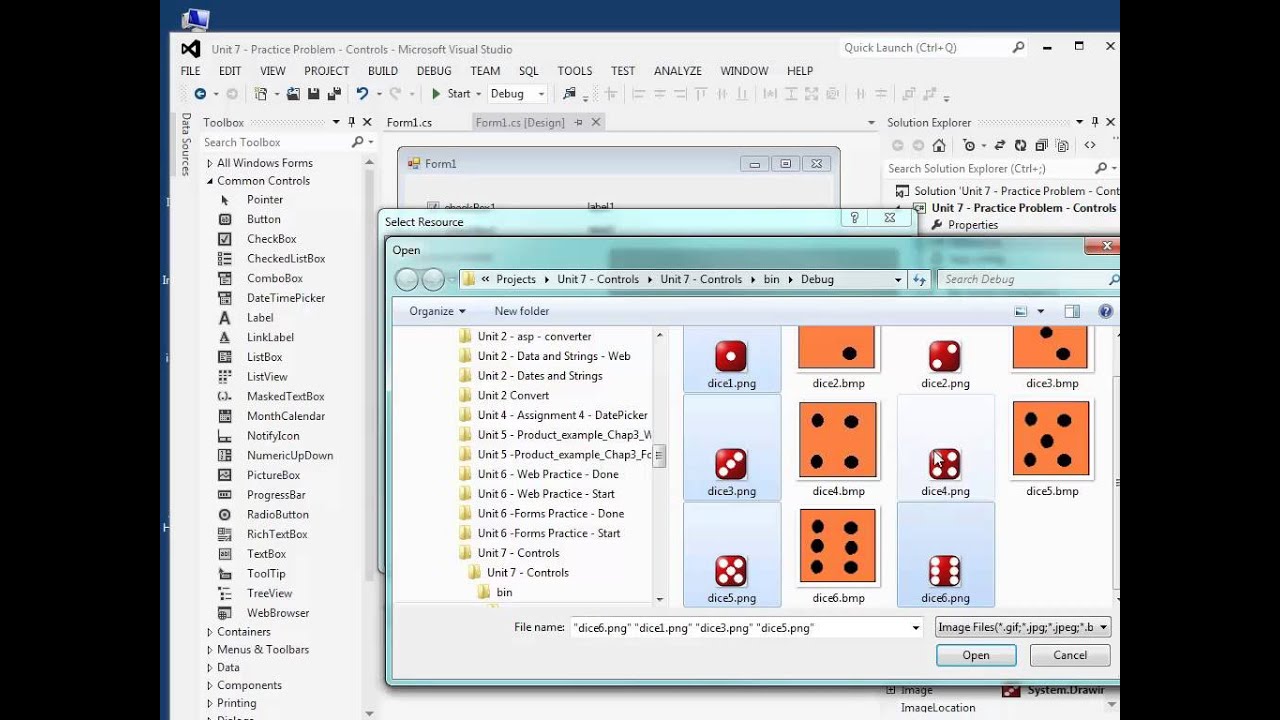Click the Navigate Backward toolbar icon
Image resolution: width=1280 pixels, height=720 pixels.
(200, 94)
